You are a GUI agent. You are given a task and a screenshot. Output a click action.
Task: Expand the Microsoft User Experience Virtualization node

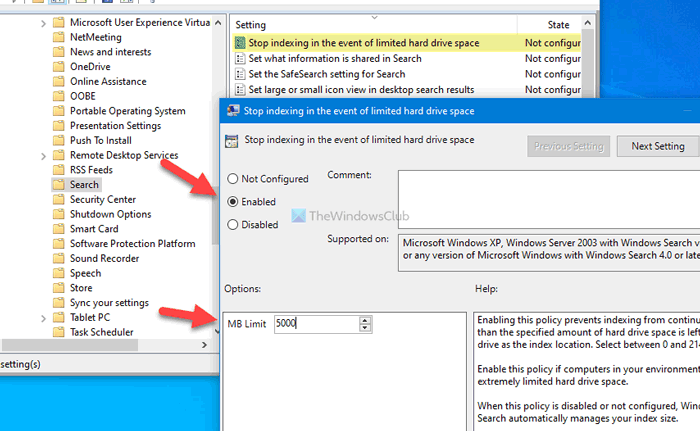click(x=43, y=23)
